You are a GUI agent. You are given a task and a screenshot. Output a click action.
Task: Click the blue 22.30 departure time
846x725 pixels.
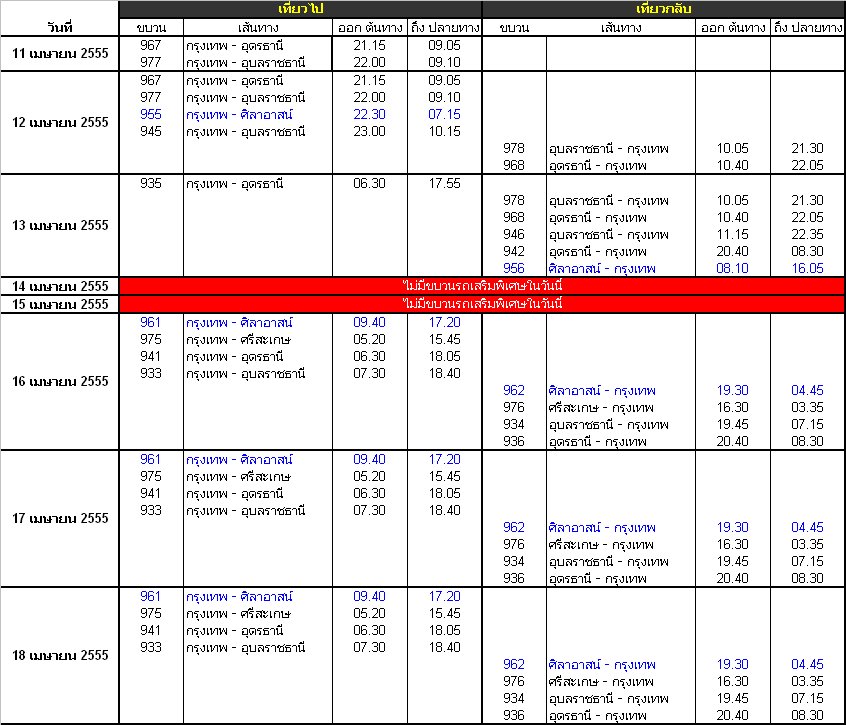tap(370, 114)
